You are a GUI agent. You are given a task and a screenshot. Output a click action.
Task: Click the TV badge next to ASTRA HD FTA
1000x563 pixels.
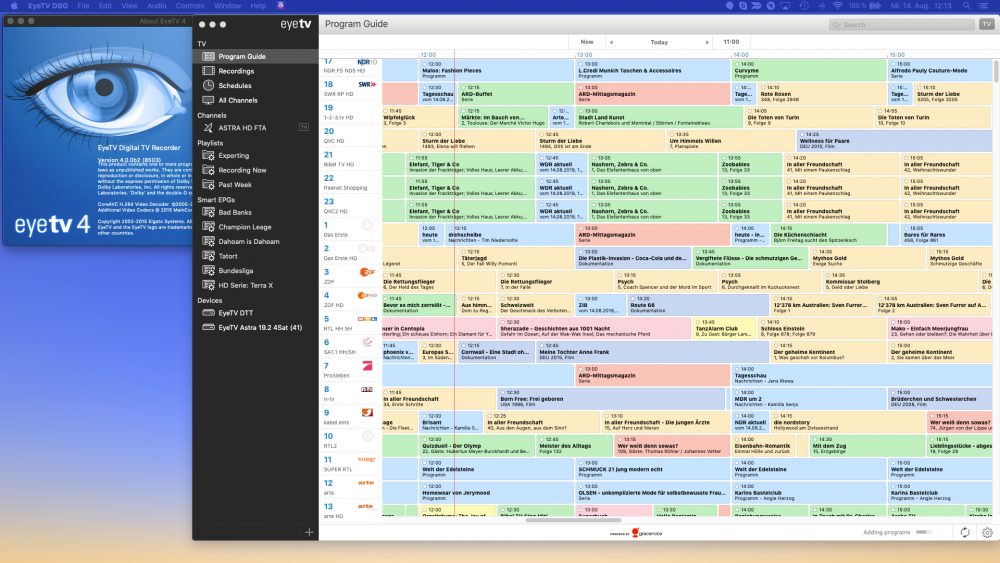tap(304, 128)
